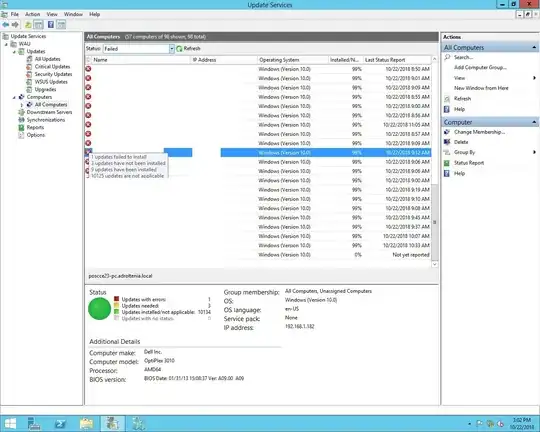Open the View menu in menu bar
The height and width of the screenshot is (432, 540).
(x=52, y=14)
